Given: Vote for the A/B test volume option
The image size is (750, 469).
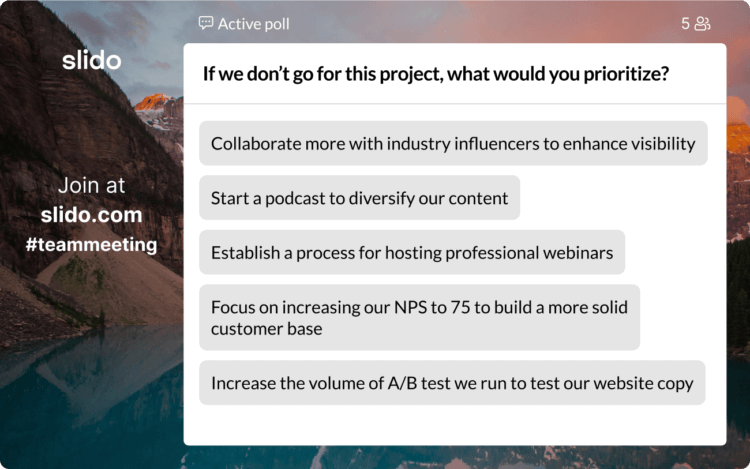Looking at the screenshot, I should click(x=452, y=383).
